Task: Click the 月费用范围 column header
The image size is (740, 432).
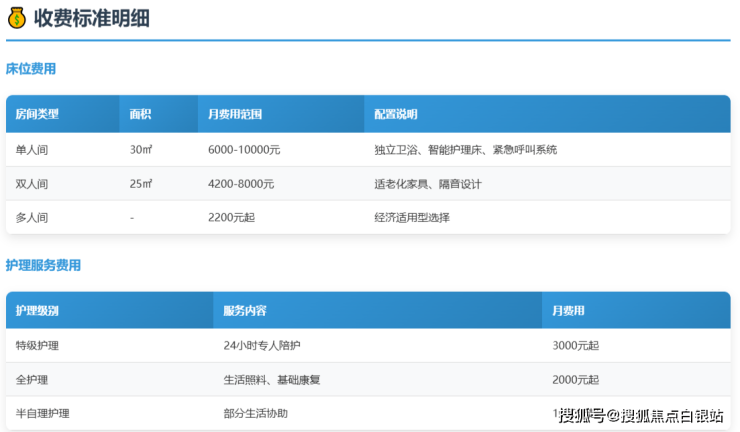Action: 235,114
